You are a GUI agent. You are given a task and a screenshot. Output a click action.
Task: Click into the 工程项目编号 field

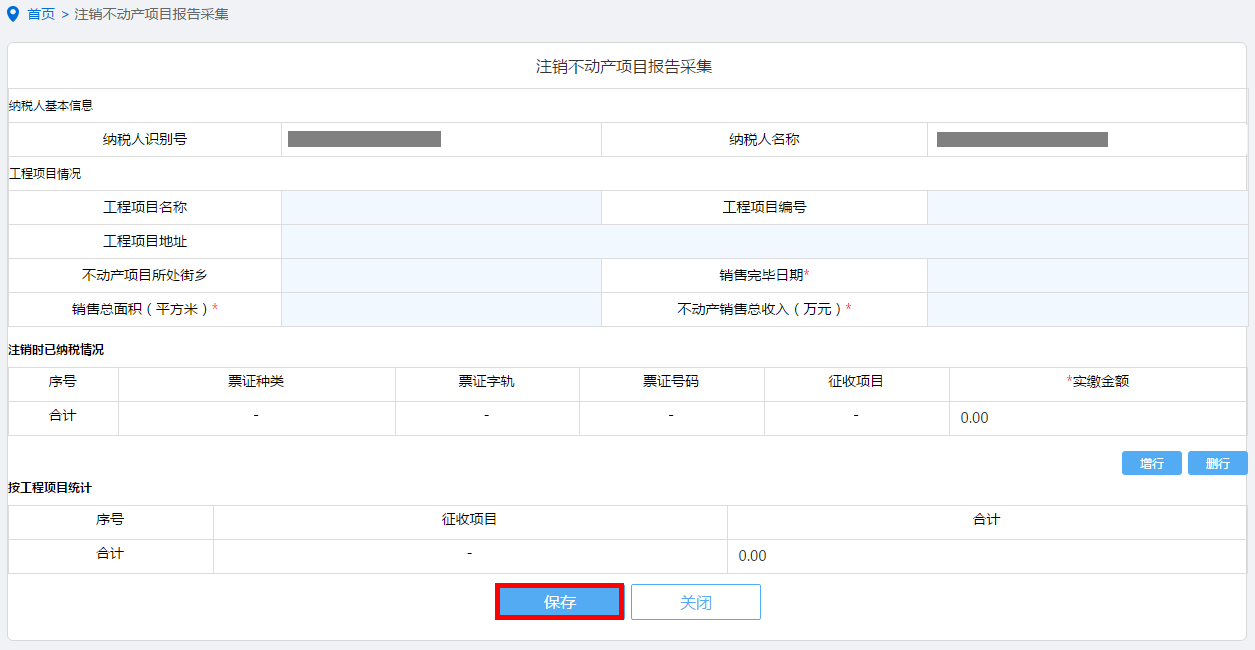(x=1087, y=208)
